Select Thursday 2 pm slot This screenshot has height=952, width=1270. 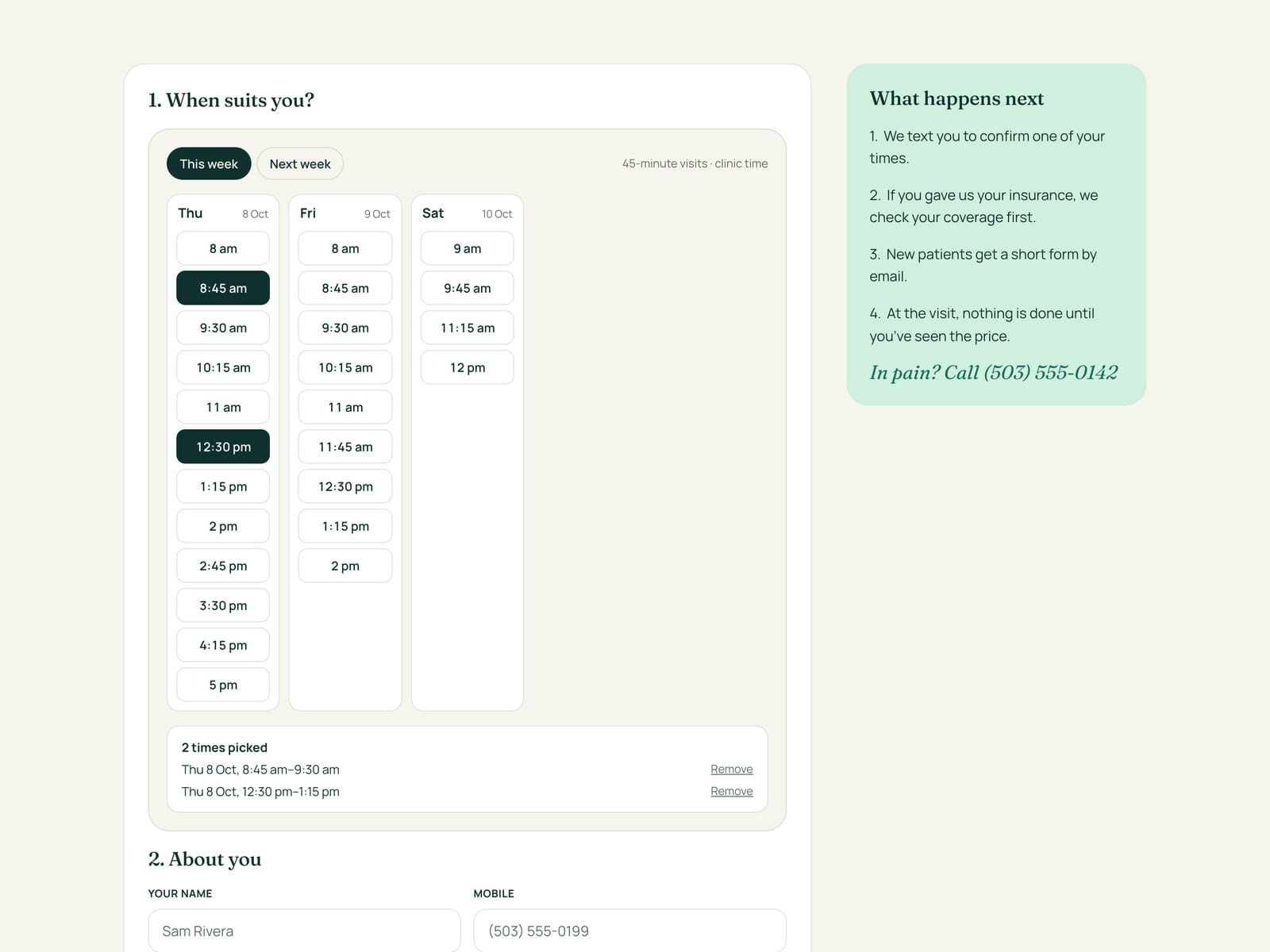click(223, 526)
